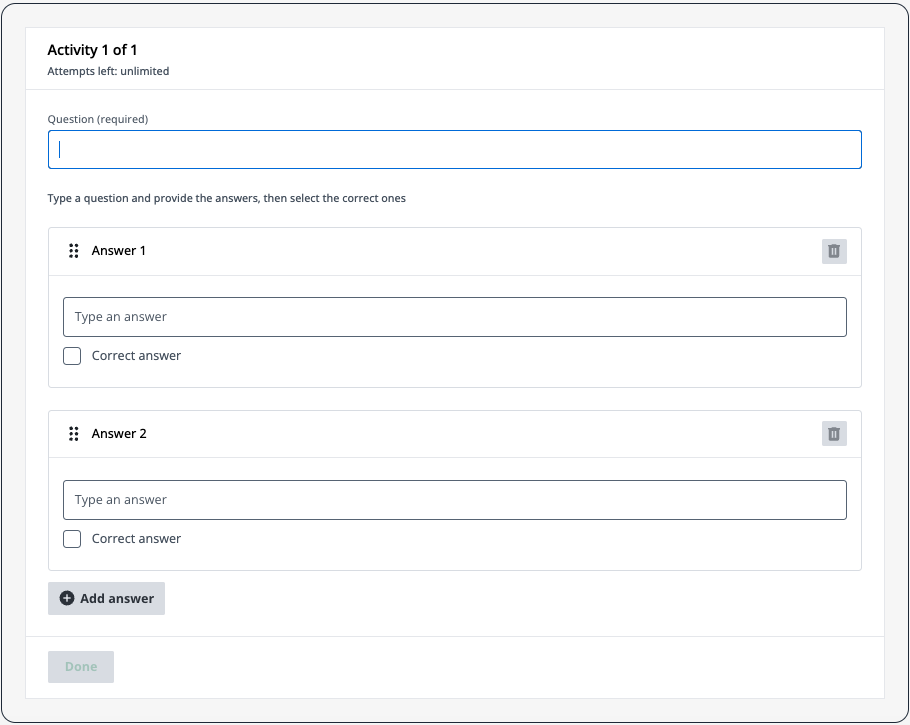
Task: Click the Done button
Action: click(81, 667)
